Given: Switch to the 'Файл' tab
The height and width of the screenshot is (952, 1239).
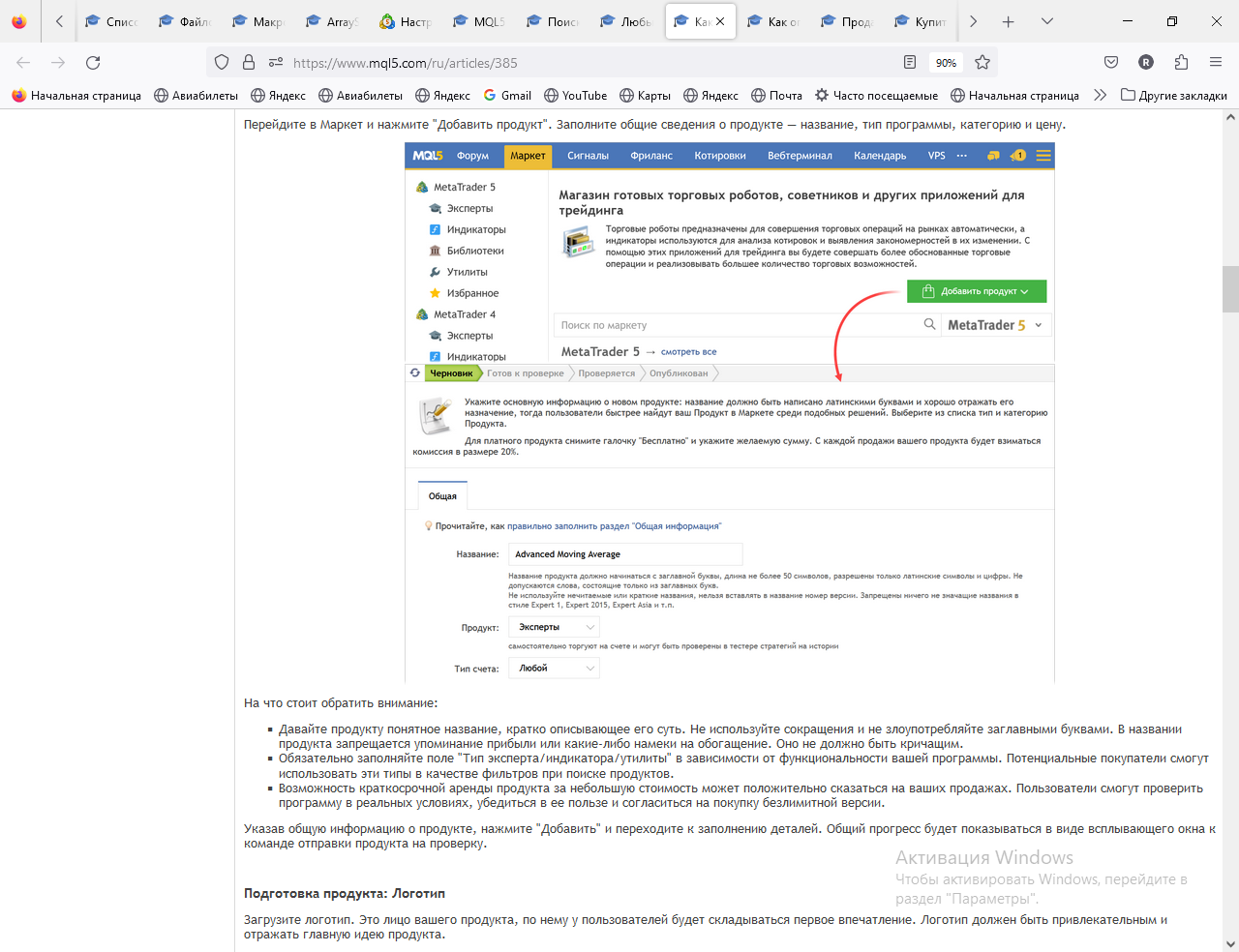Looking at the screenshot, I should click(x=186, y=21).
